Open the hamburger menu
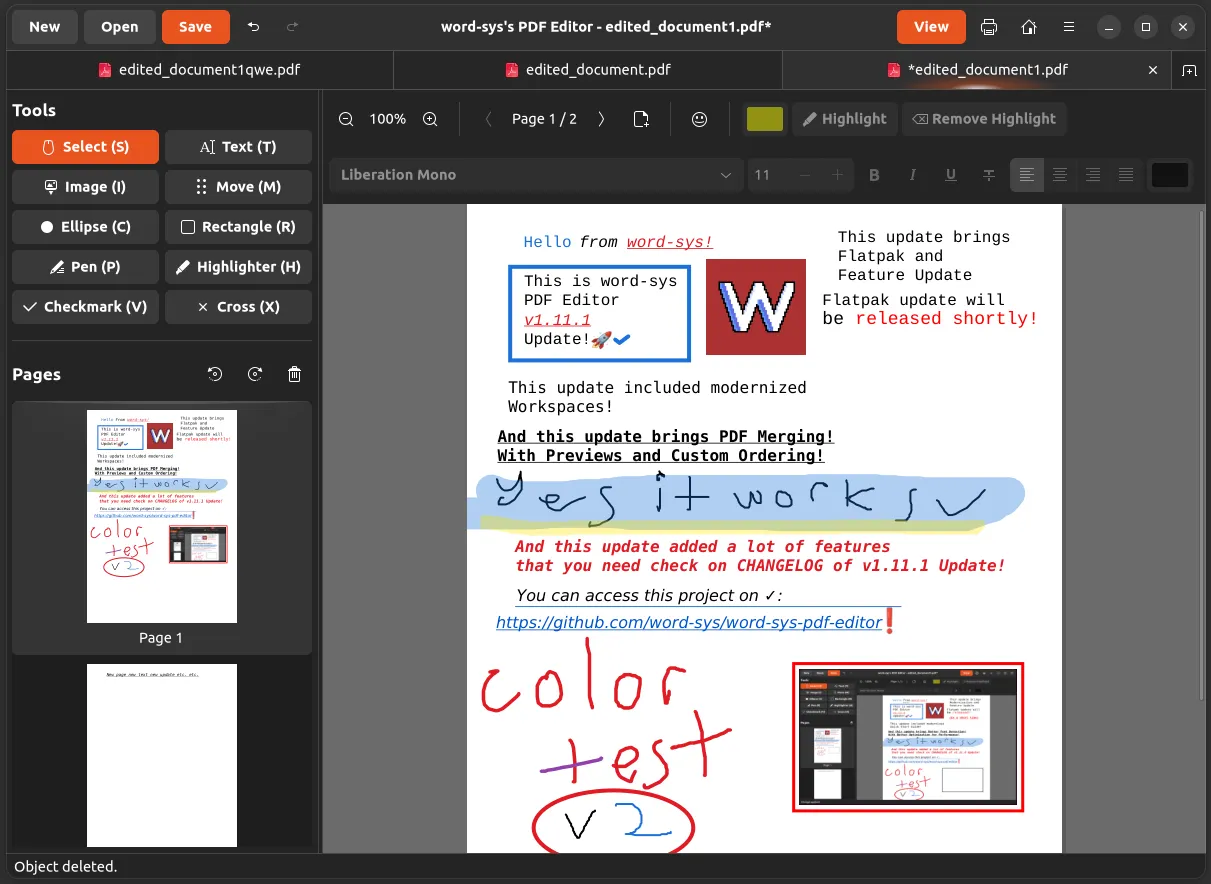Image resolution: width=1211 pixels, height=884 pixels. [1069, 27]
